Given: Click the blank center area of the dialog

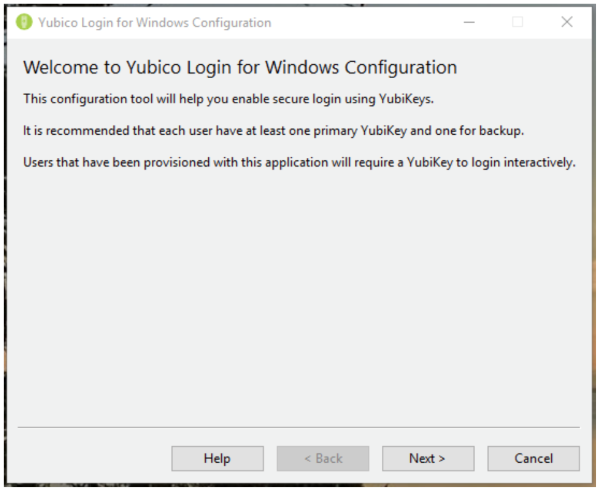Looking at the screenshot, I should (300, 300).
